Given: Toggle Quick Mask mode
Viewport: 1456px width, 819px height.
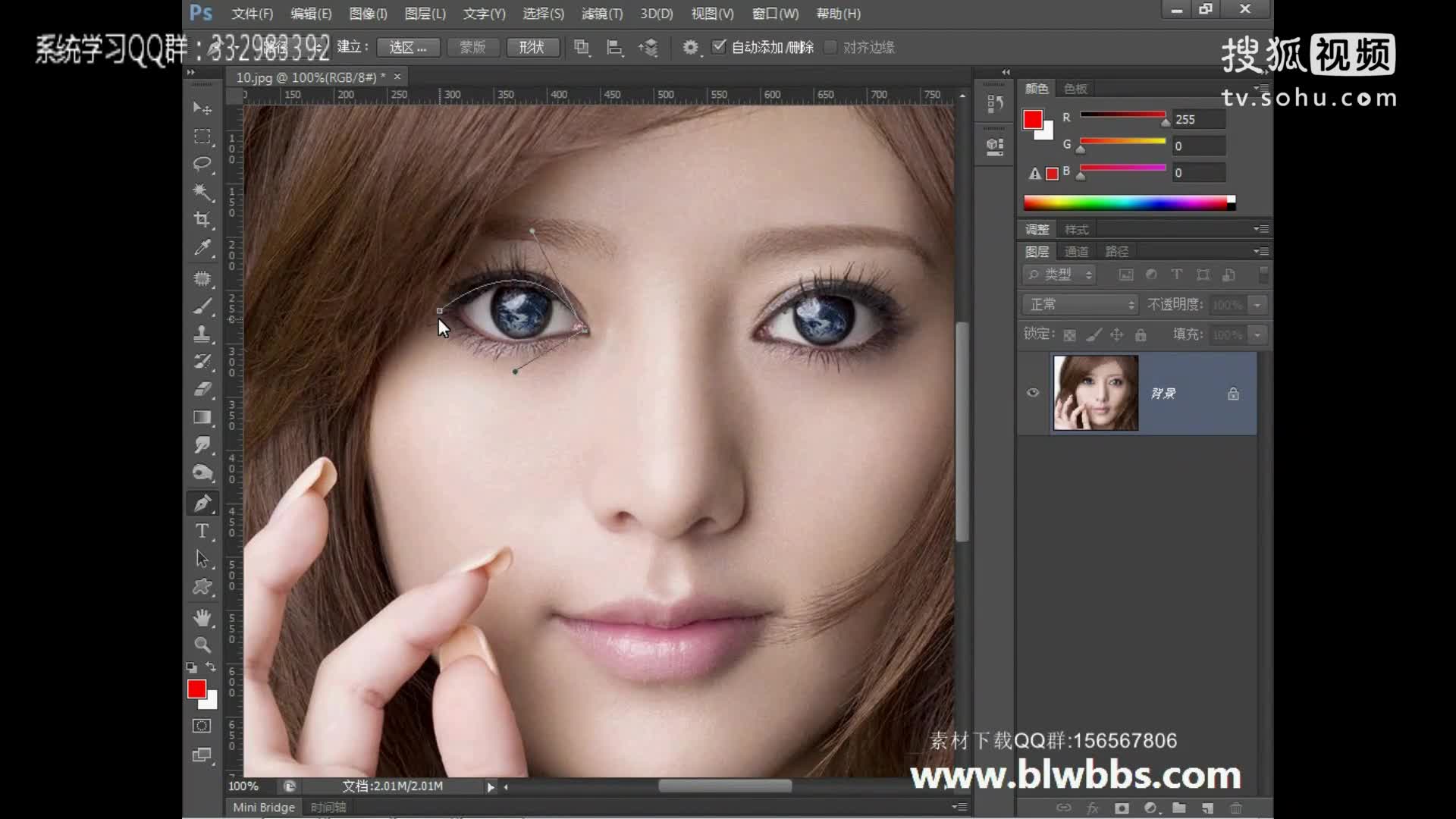Looking at the screenshot, I should click(x=202, y=726).
